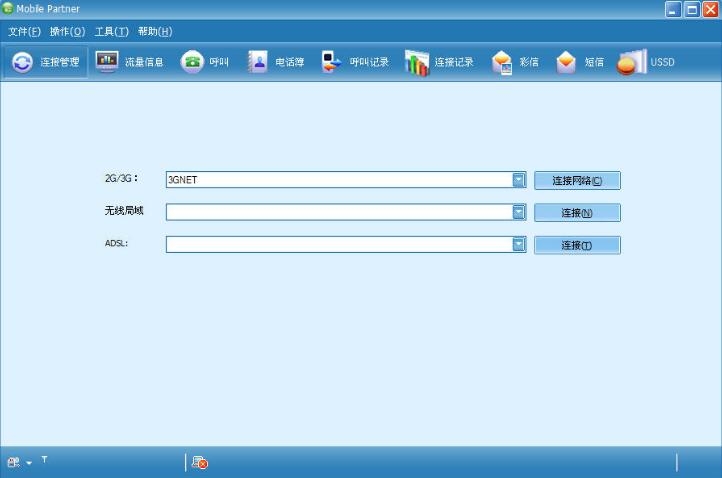Open the 文件(F) menu
This screenshot has width=722, height=478.
[24, 31]
